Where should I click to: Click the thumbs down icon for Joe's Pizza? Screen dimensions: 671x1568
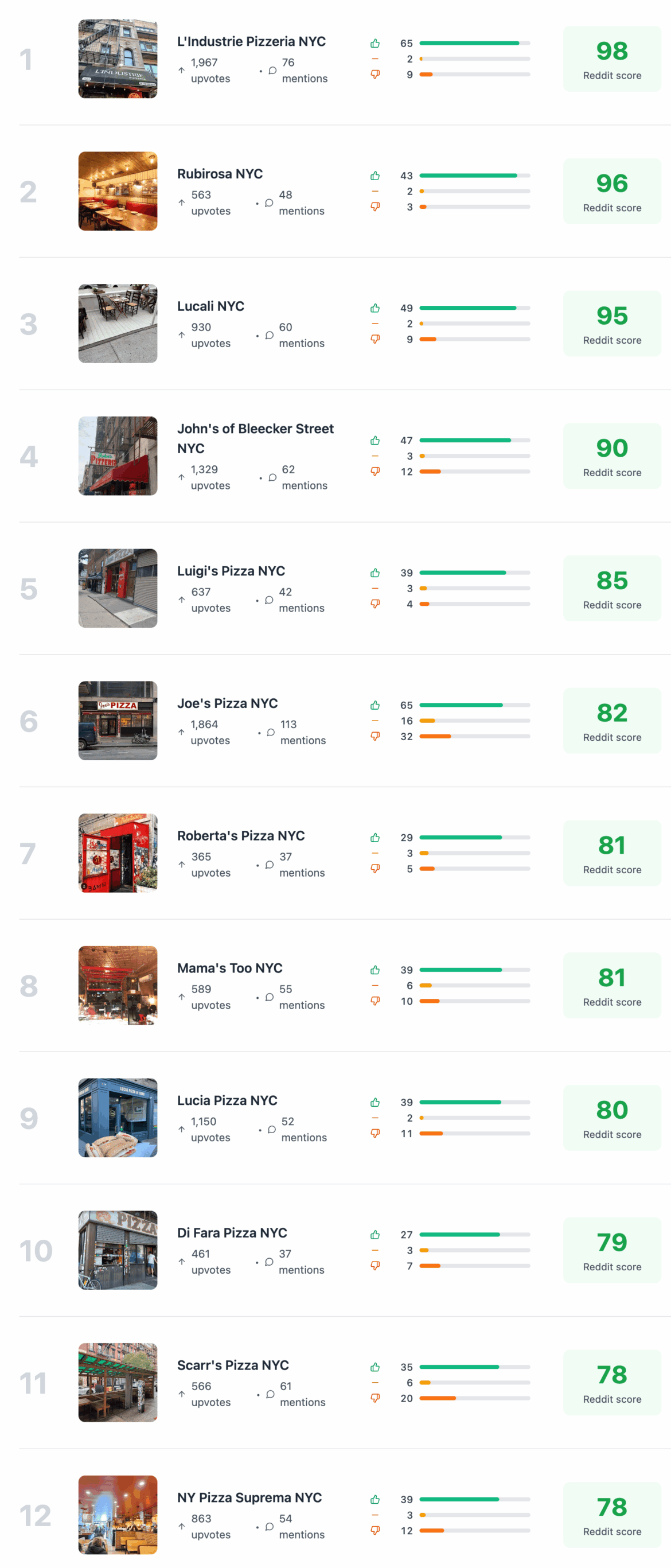375,736
